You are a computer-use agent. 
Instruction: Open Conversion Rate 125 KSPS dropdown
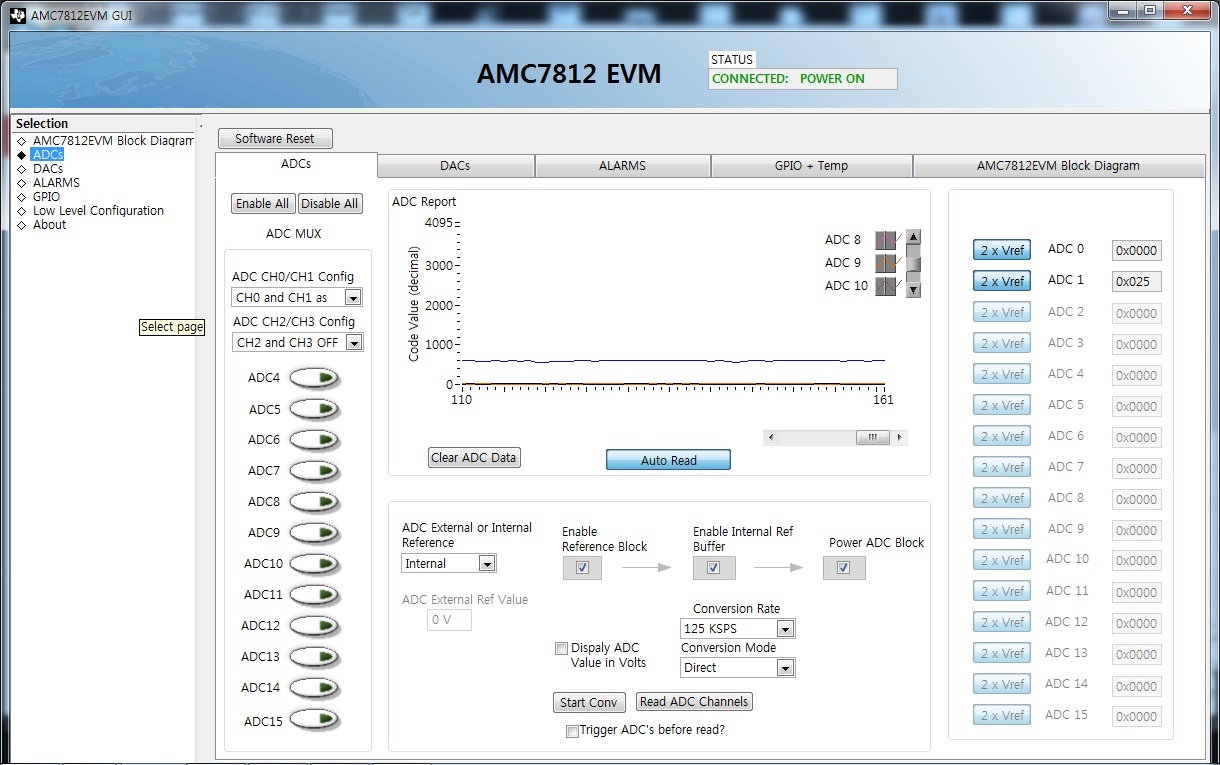pyautogui.click(x=785, y=629)
